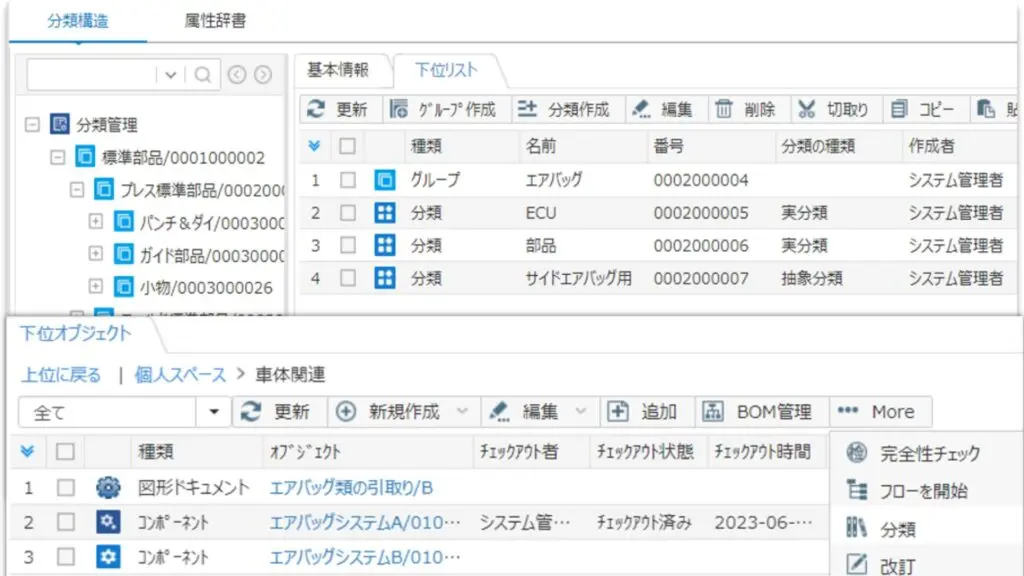Click the 更新 refresh icon in lower toolbar
This screenshot has height=576, width=1024.
[251, 412]
